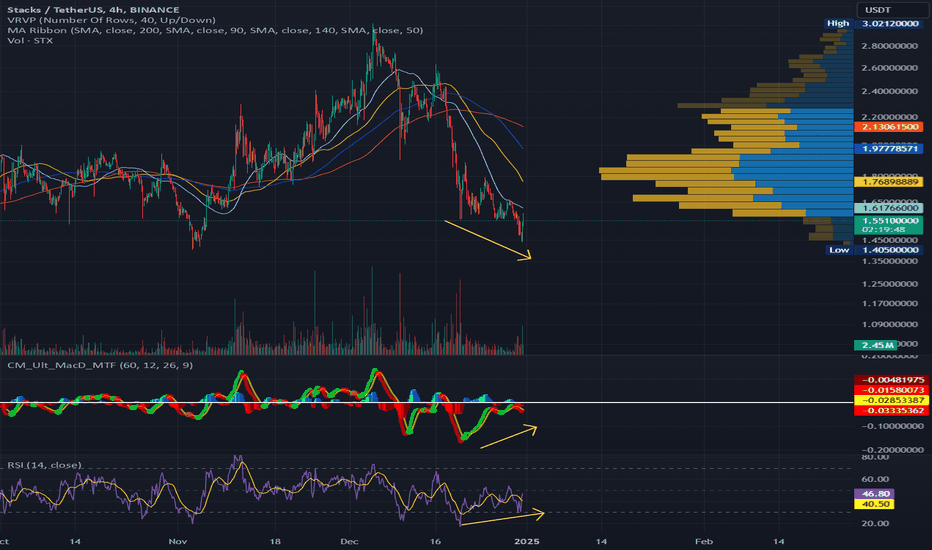Screen dimensions: 932x550
Task: Click the Low 1.40500000 price label
Action: click(x=874, y=250)
